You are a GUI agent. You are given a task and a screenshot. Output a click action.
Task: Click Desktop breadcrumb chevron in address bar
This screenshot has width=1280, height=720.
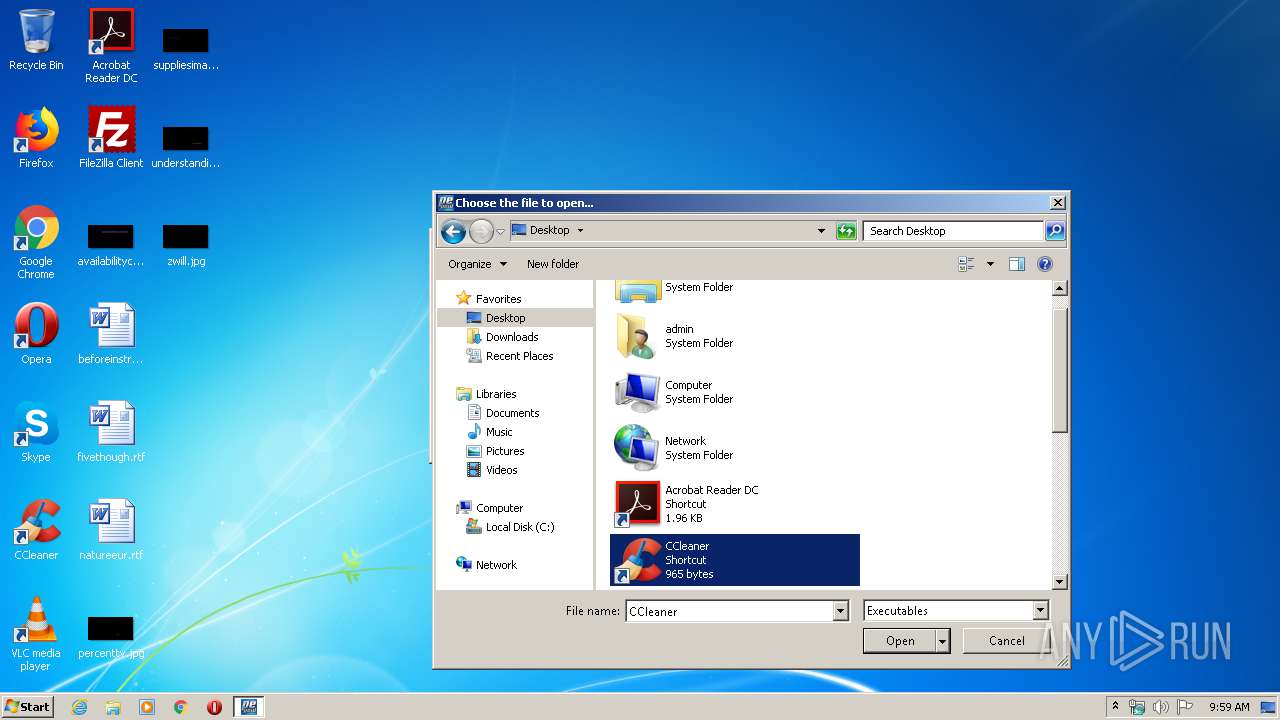click(x=580, y=230)
